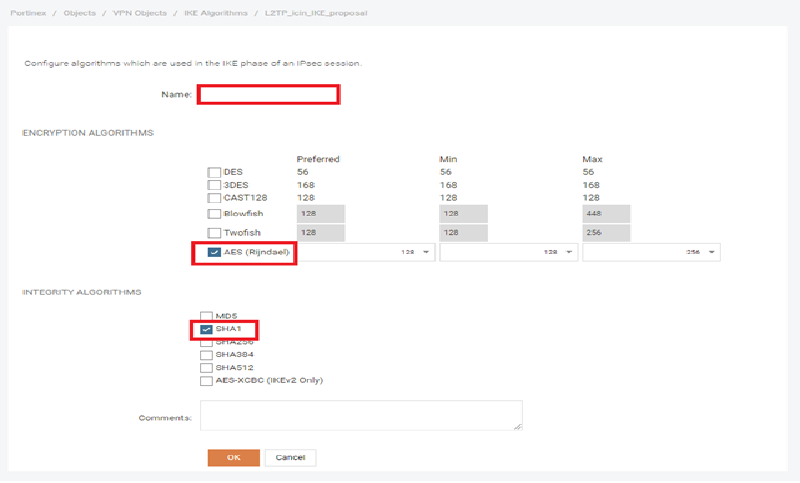Click the Cancel button
800x483 pixels.
290,458
